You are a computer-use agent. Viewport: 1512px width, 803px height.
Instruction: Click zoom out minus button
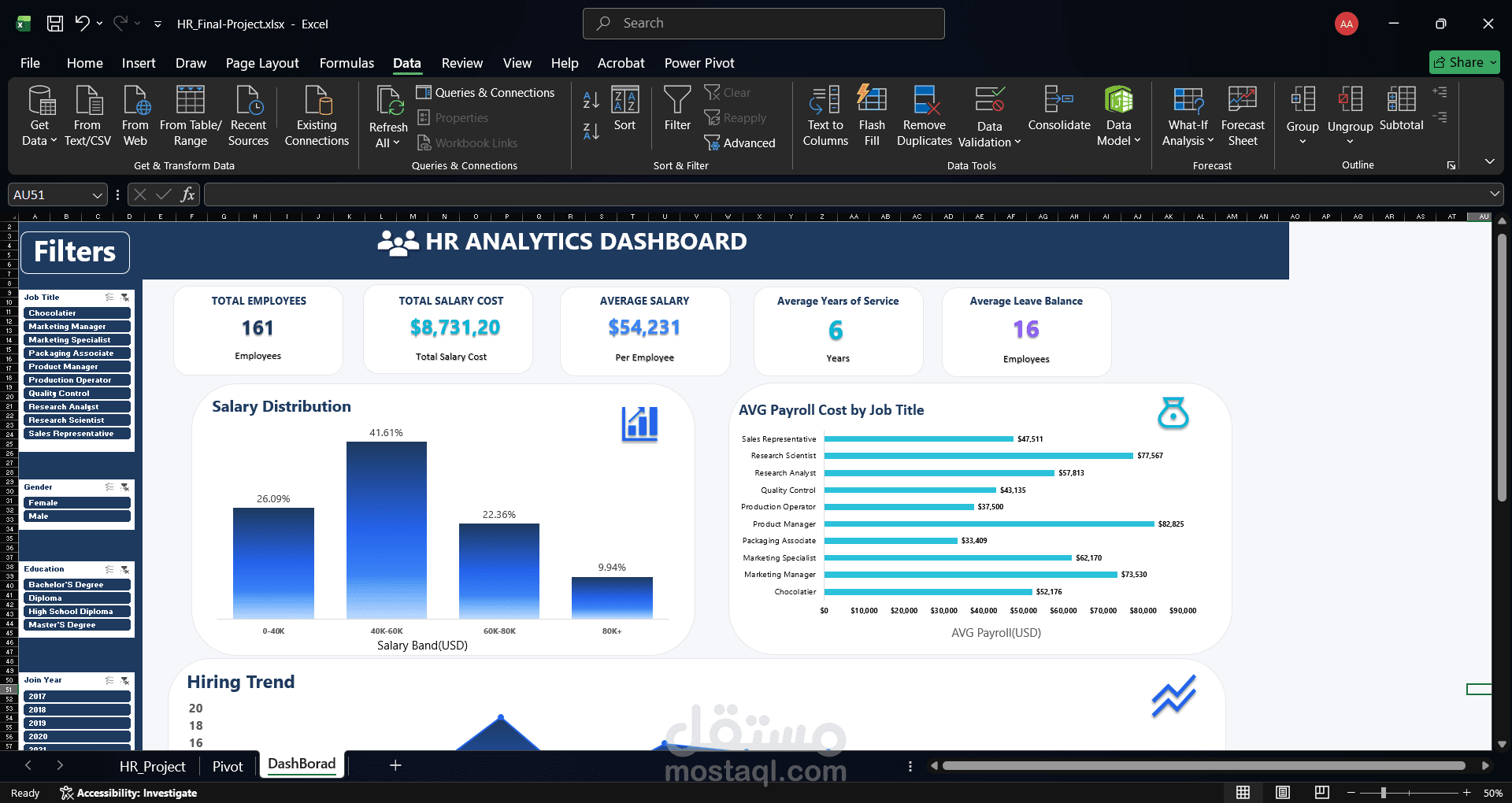click(x=1351, y=793)
